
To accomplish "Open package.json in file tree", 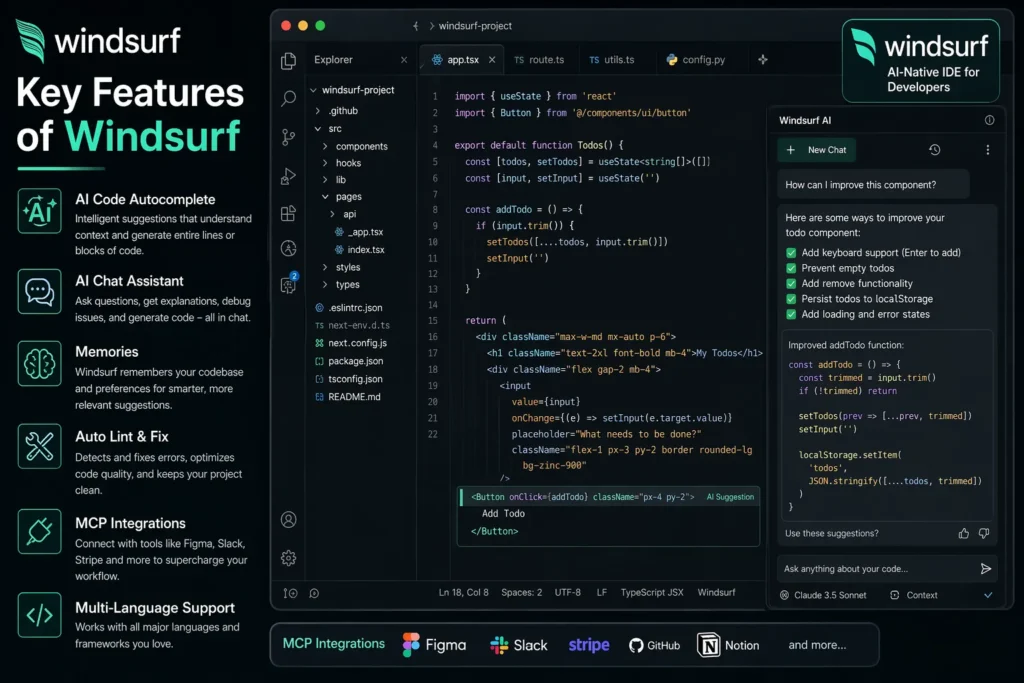I will (x=349, y=361).
